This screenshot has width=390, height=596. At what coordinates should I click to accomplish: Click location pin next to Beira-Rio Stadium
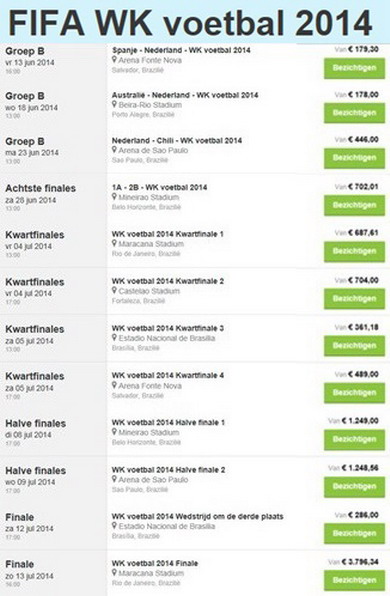click(114, 105)
